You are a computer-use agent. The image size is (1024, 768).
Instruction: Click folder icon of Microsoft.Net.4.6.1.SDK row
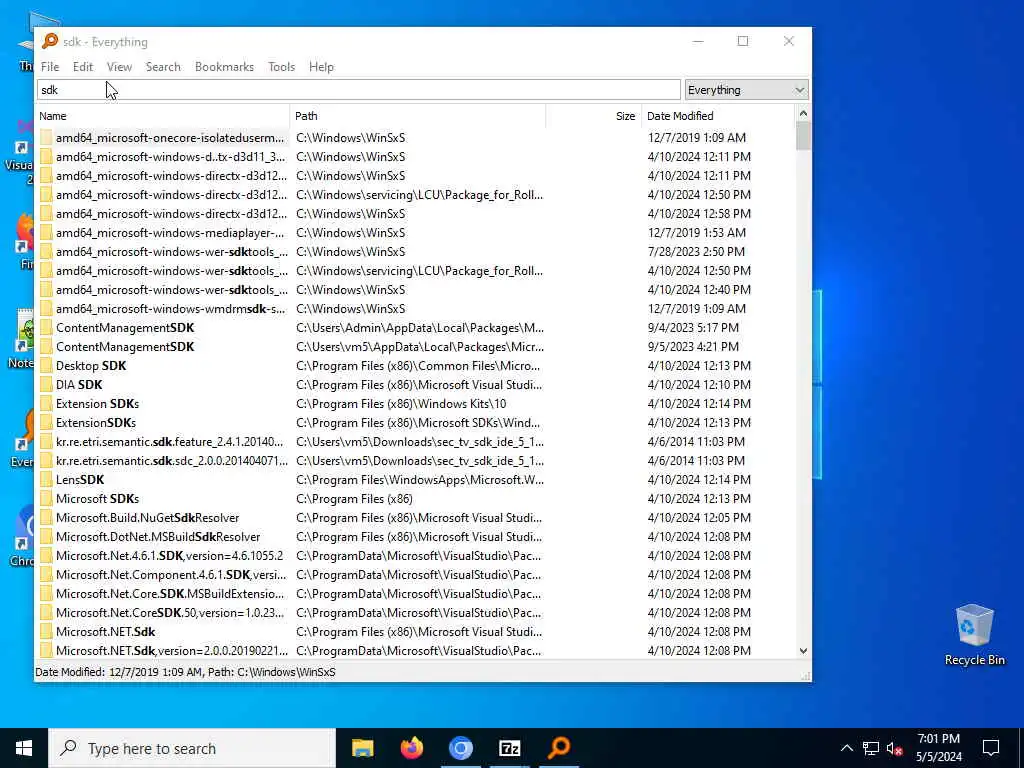pos(46,555)
